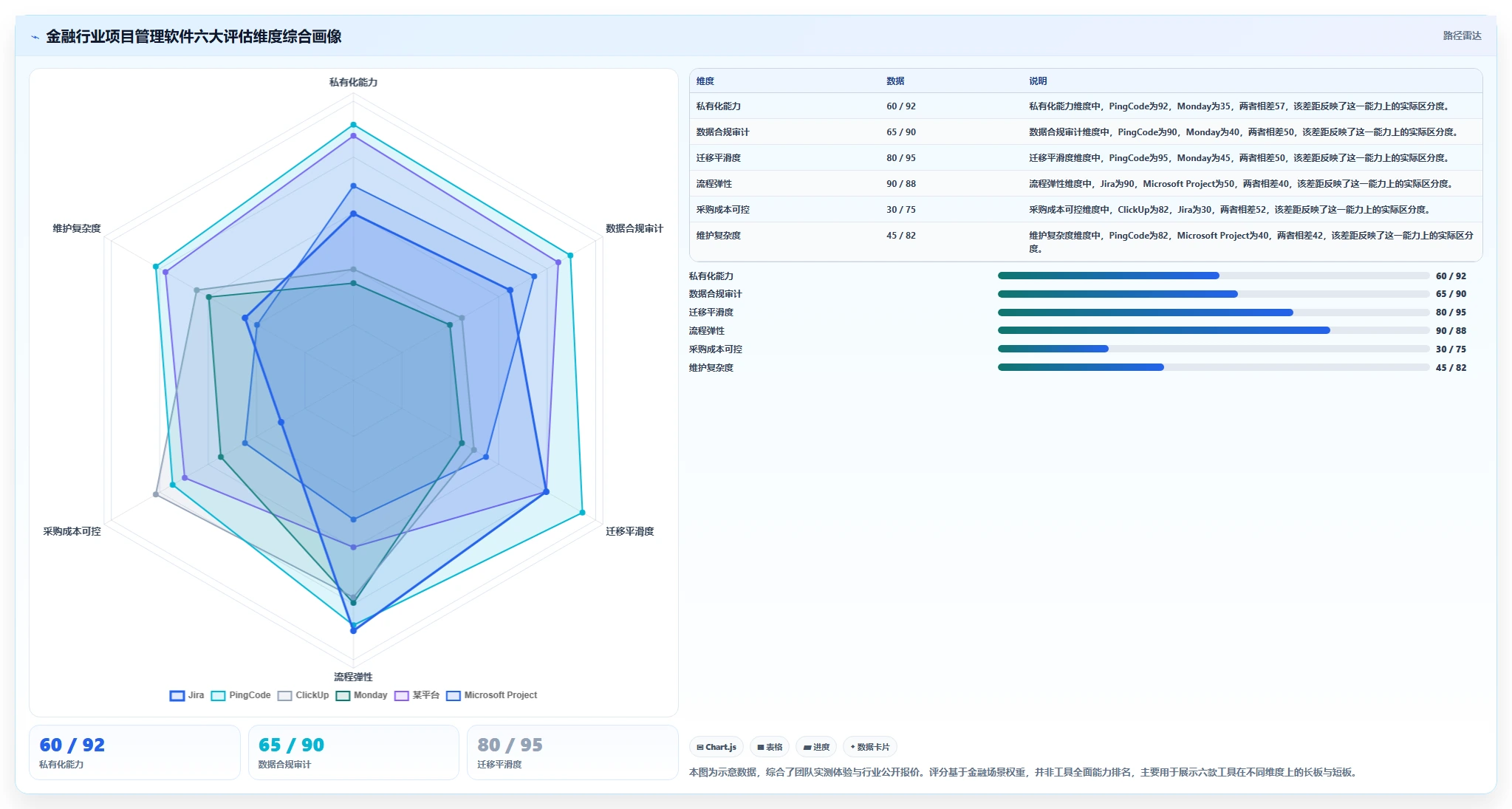This screenshot has width=1512, height=809.
Task: Click the 采购成本可控 description mentioning ClickUp为82
Action: tap(1229, 210)
